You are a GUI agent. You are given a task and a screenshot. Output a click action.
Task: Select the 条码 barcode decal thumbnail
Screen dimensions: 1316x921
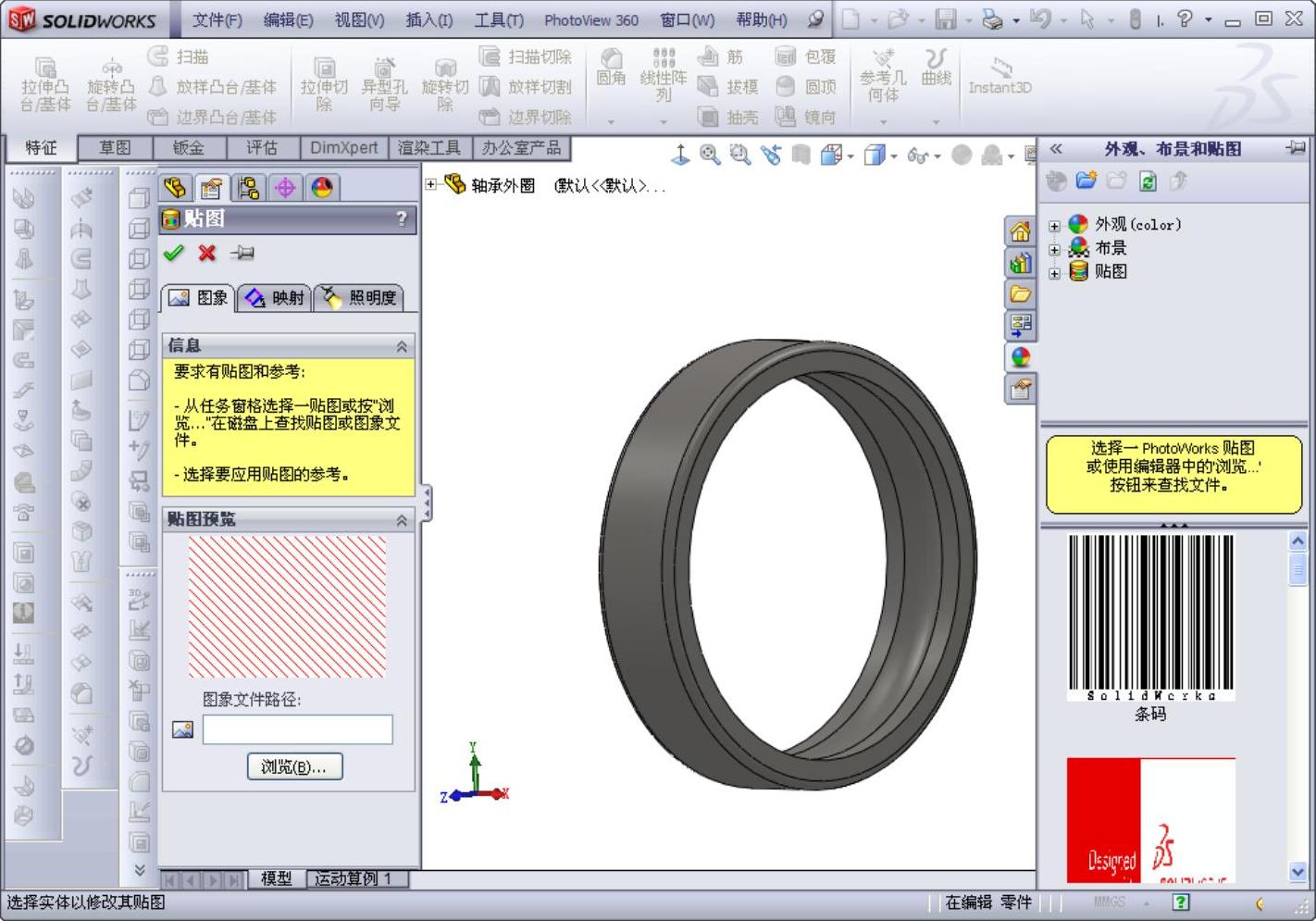point(1151,617)
